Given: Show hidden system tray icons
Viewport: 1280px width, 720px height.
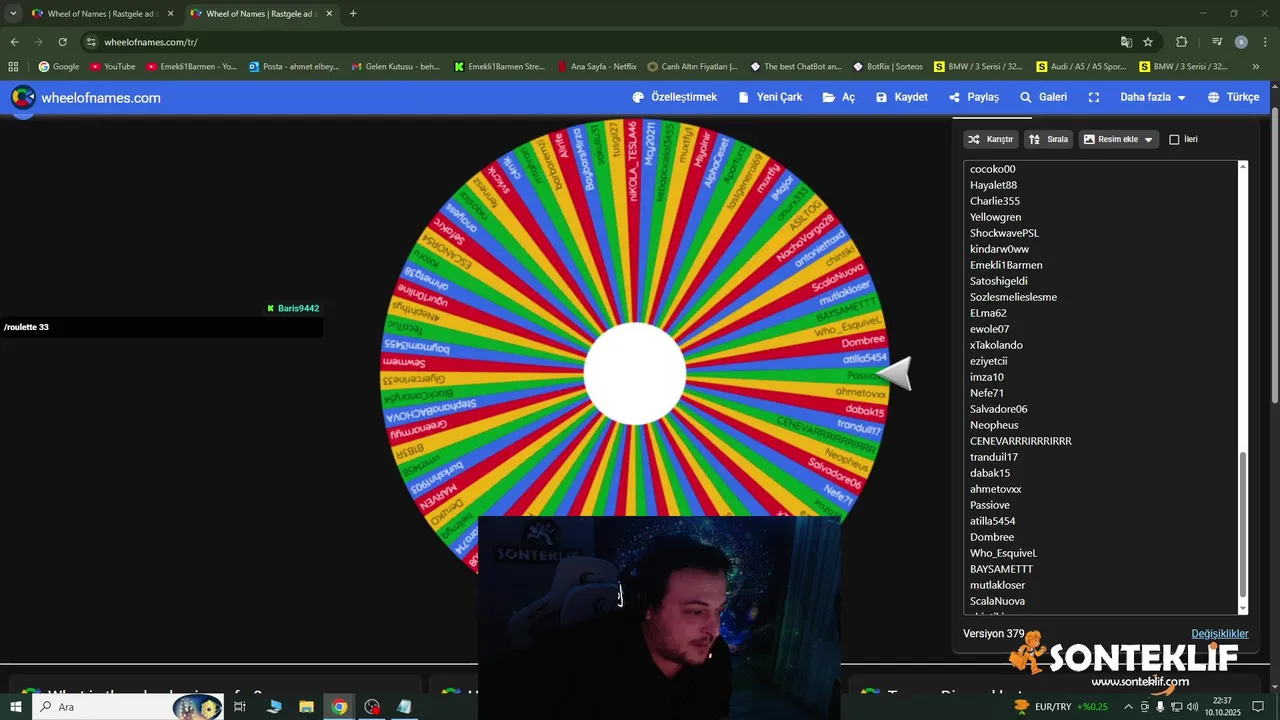Looking at the screenshot, I should (1128, 707).
